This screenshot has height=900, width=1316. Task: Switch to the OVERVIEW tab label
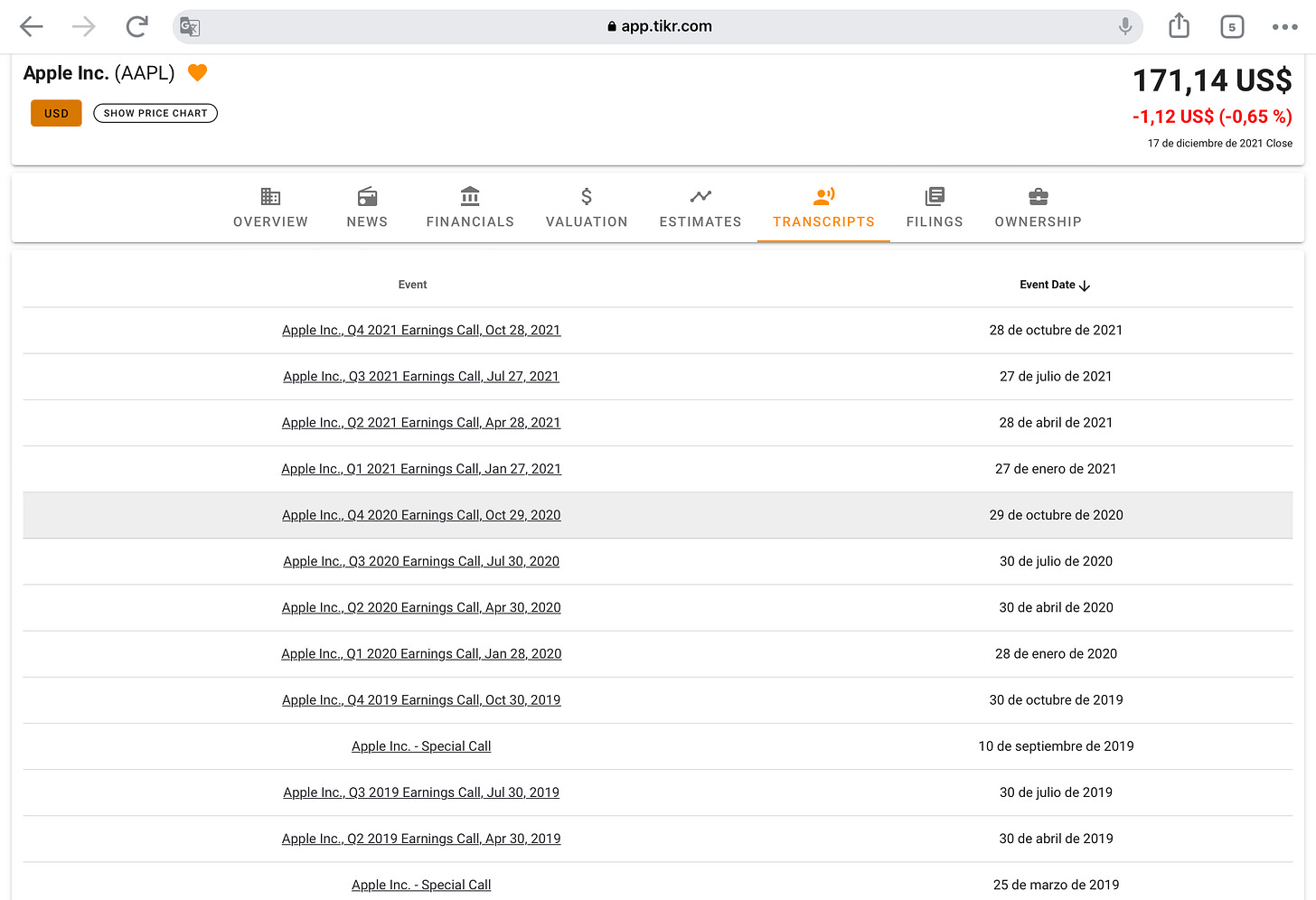(270, 222)
